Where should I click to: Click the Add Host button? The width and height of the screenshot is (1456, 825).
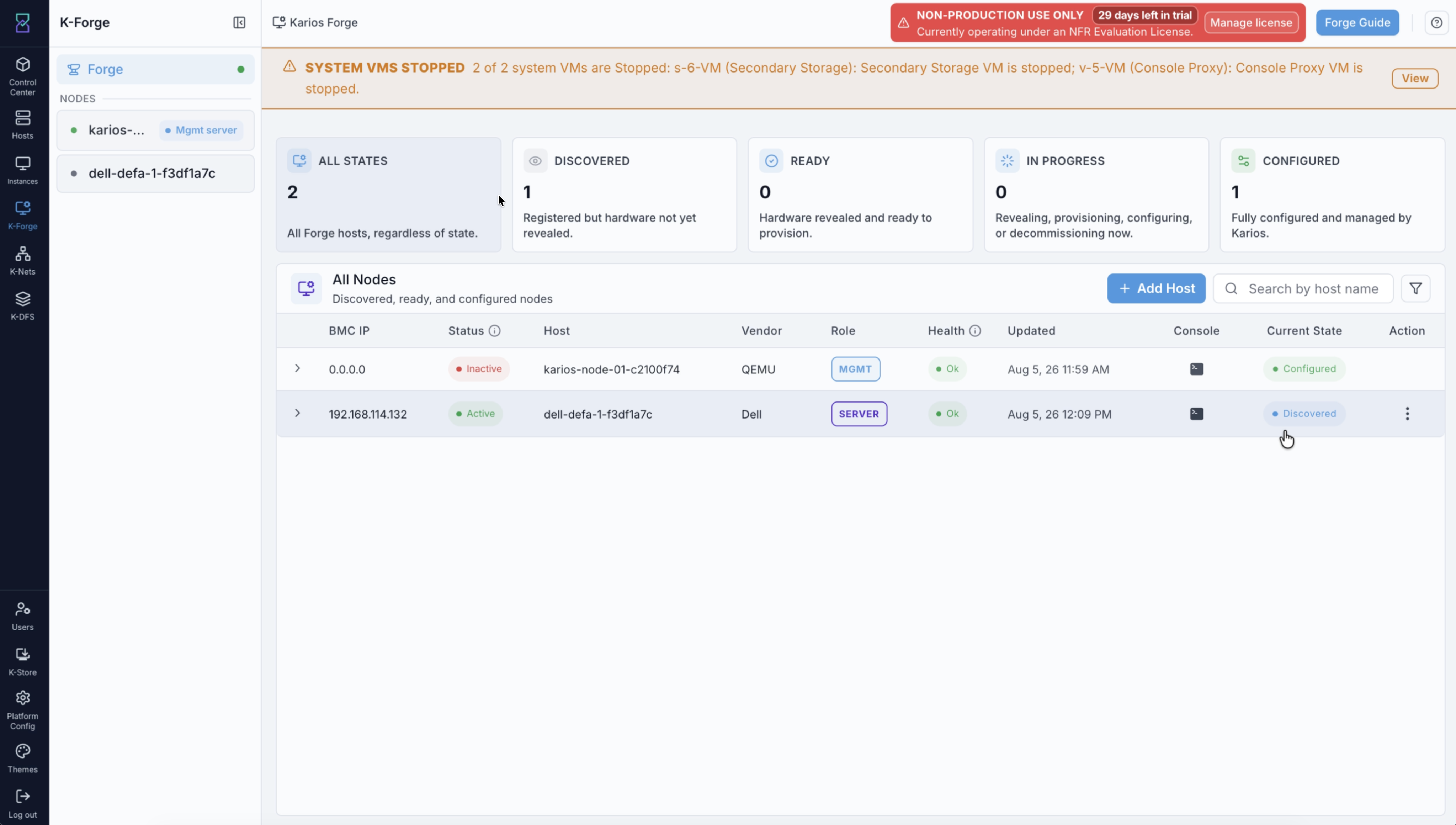(1156, 288)
